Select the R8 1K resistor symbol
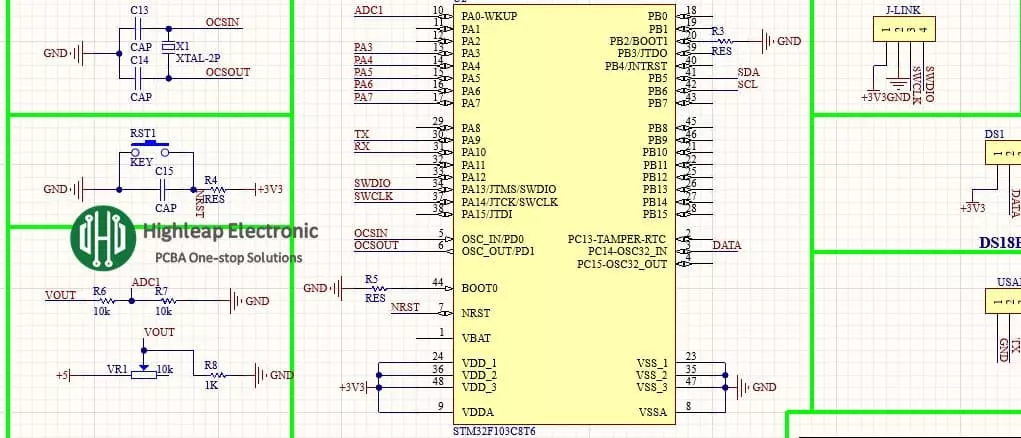 pos(211,375)
